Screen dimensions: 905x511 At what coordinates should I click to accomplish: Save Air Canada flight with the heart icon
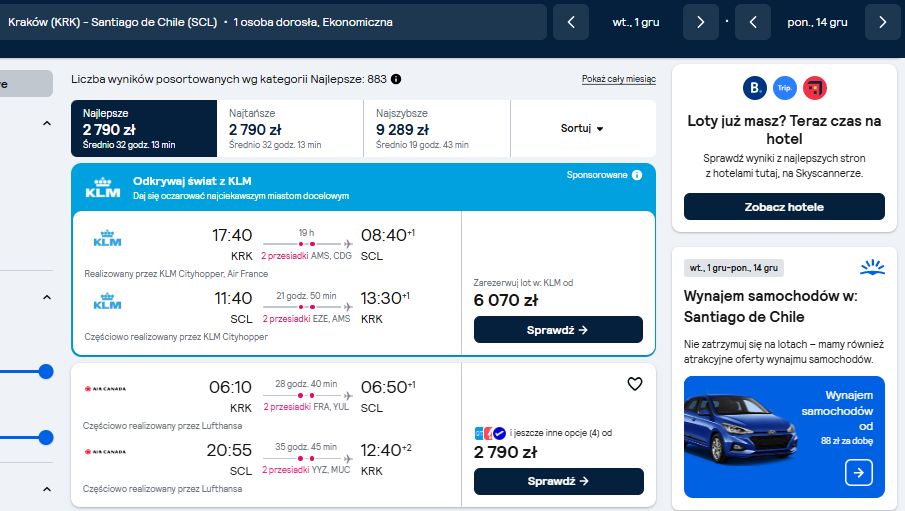click(x=635, y=384)
